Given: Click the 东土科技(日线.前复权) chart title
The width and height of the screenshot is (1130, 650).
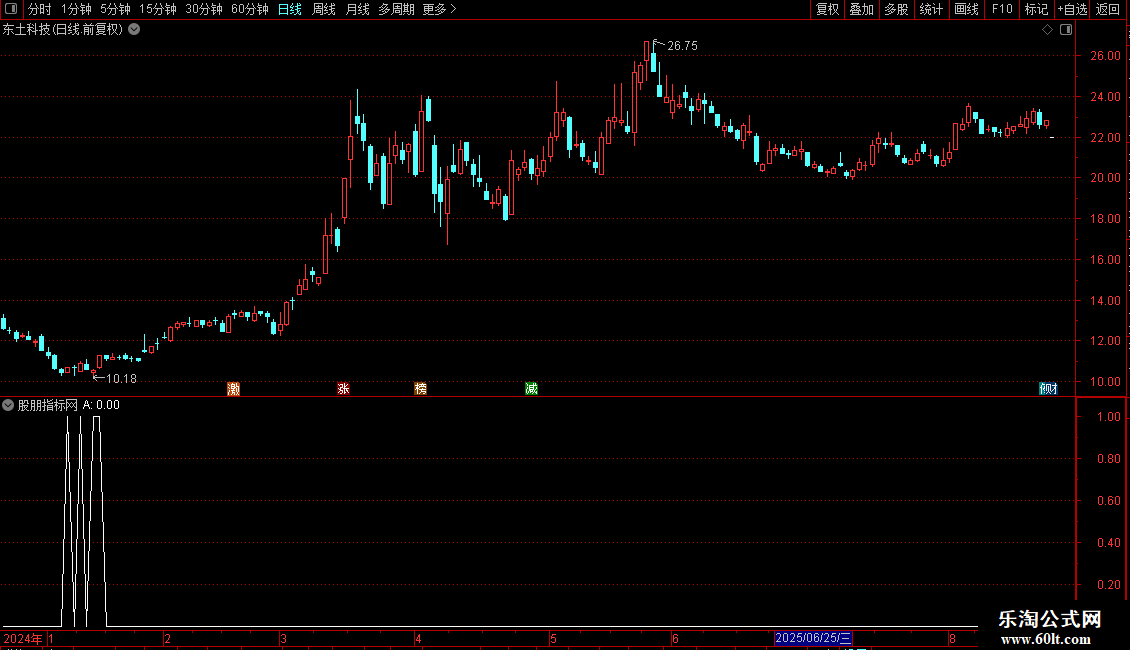Looking at the screenshot, I should (x=63, y=30).
